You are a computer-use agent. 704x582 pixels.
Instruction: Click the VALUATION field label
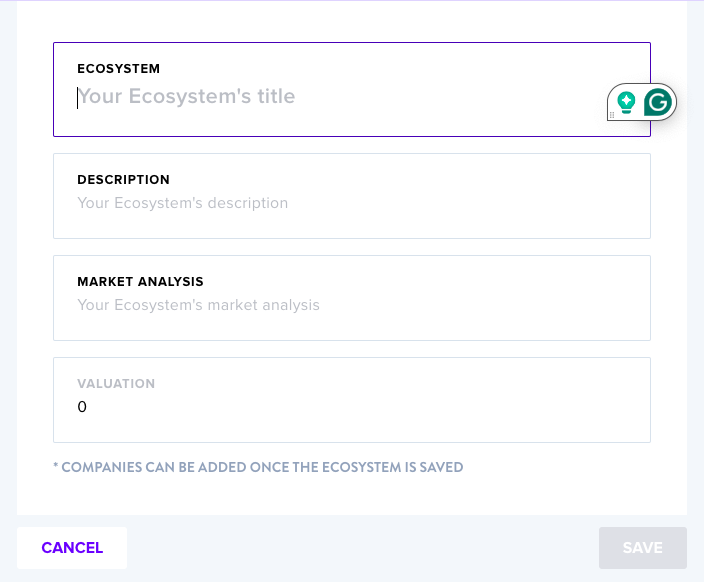[x=116, y=384]
